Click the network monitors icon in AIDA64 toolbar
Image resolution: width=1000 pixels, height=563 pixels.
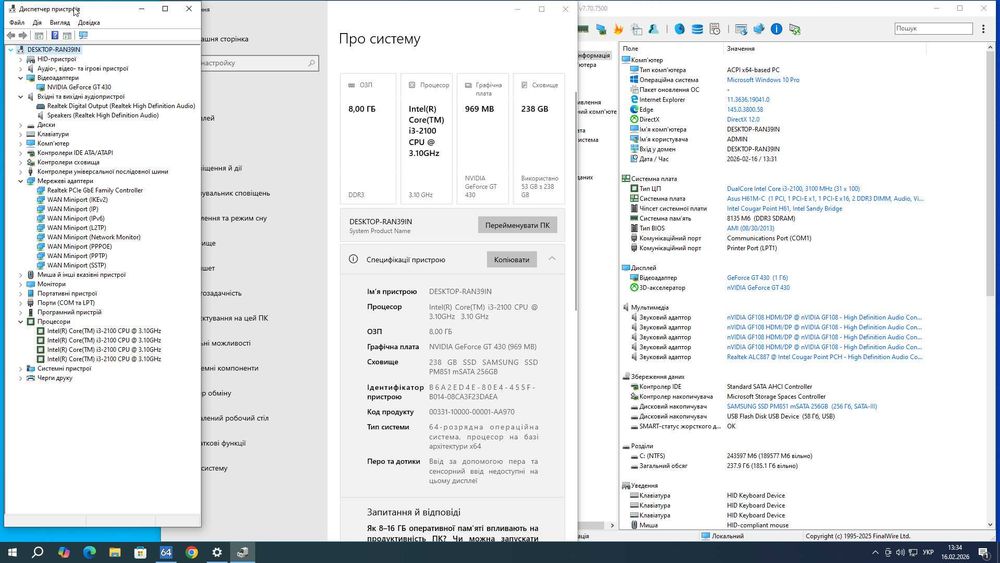pyautogui.click(x=601, y=29)
